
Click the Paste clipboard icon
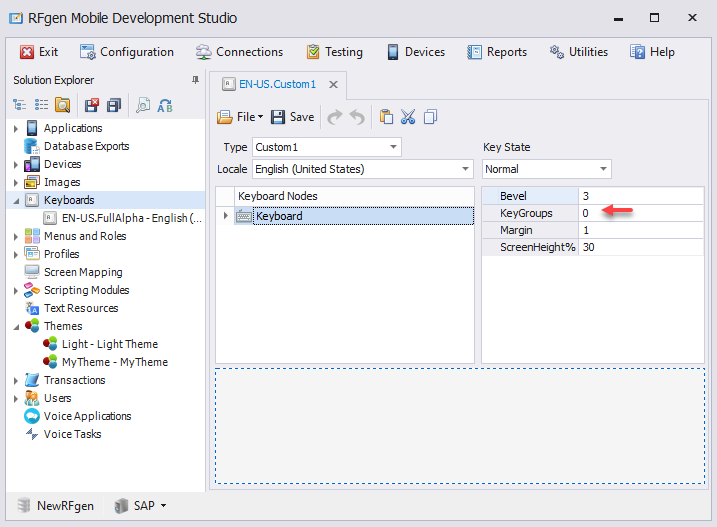coord(386,117)
